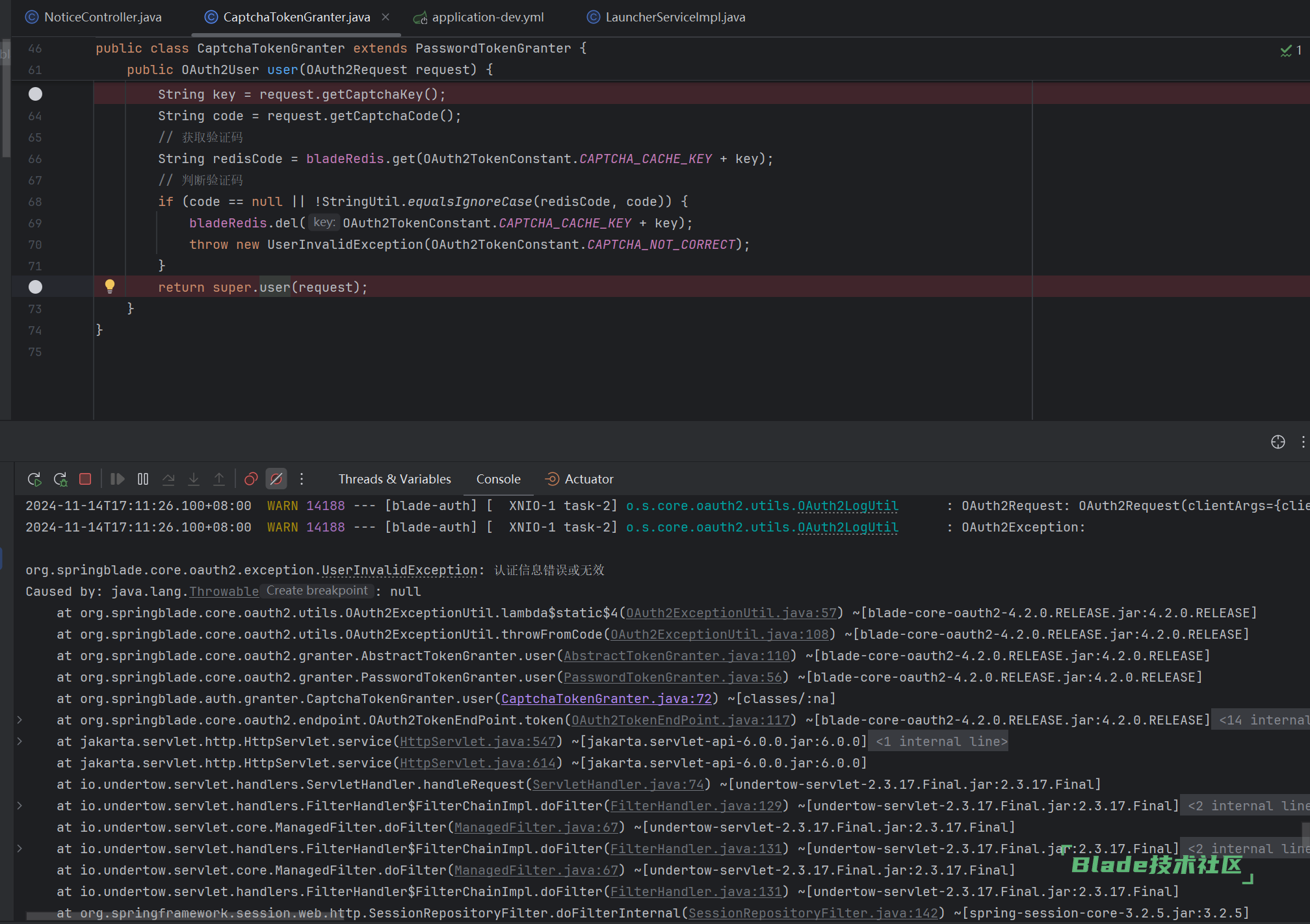The height and width of the screenshot is (924, 1310).
Task: Click the PasswordTokenGranter superclass name
Action: [x=493, y=48]
